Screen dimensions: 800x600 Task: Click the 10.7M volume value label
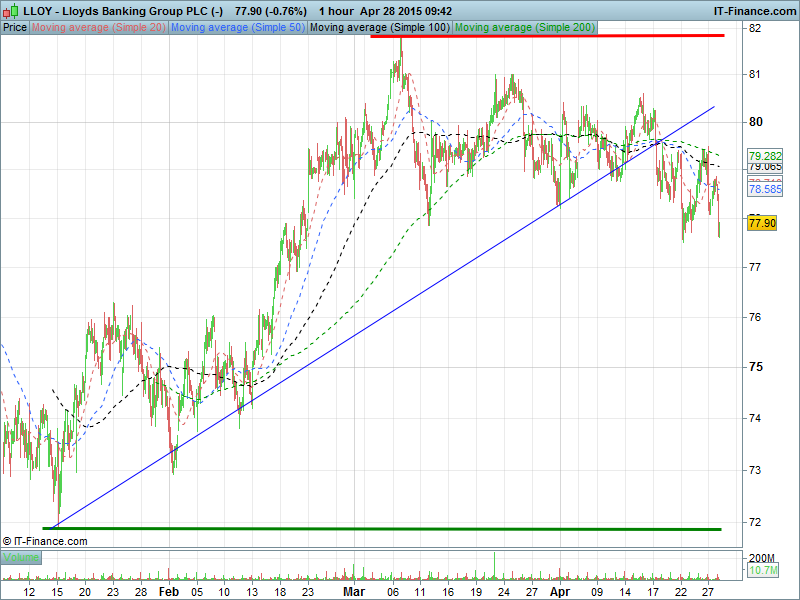pos(764,570)
